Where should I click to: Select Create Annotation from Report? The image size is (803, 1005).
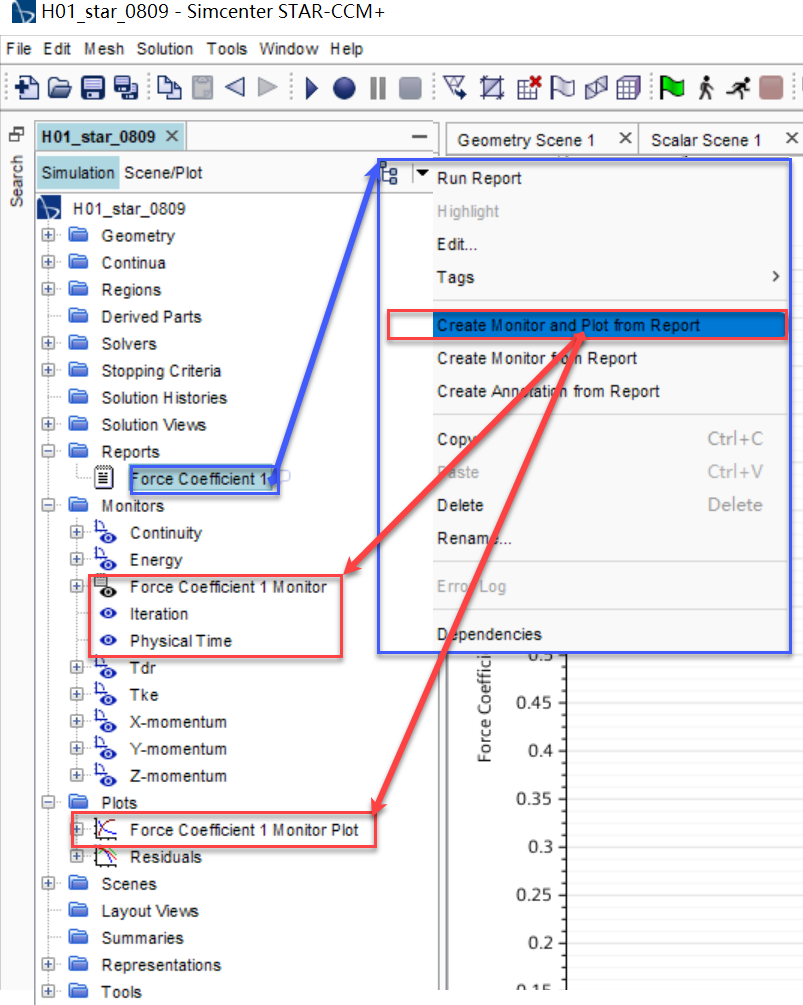(611, 391)
